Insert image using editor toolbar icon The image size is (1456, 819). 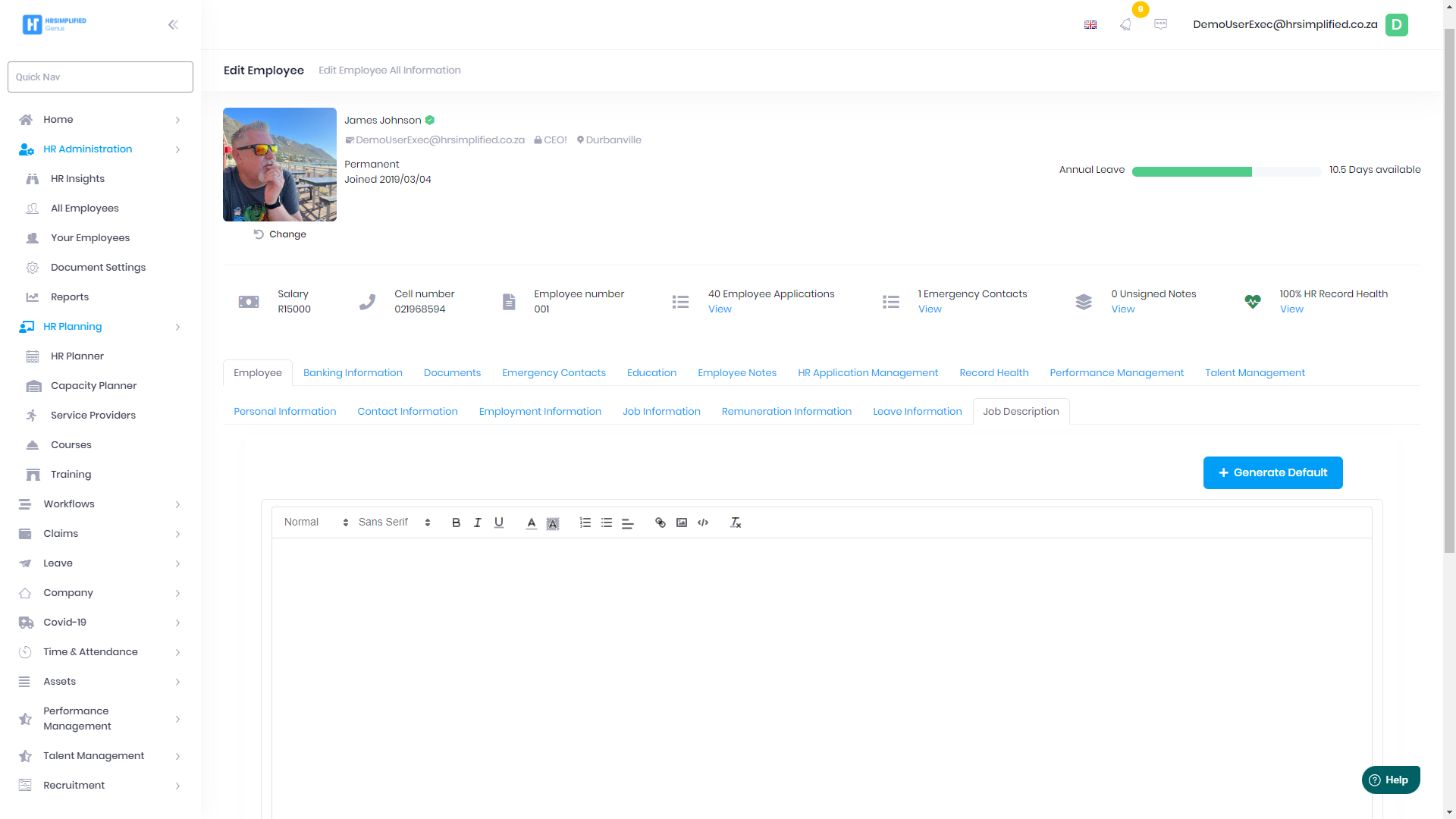point(681,522)
